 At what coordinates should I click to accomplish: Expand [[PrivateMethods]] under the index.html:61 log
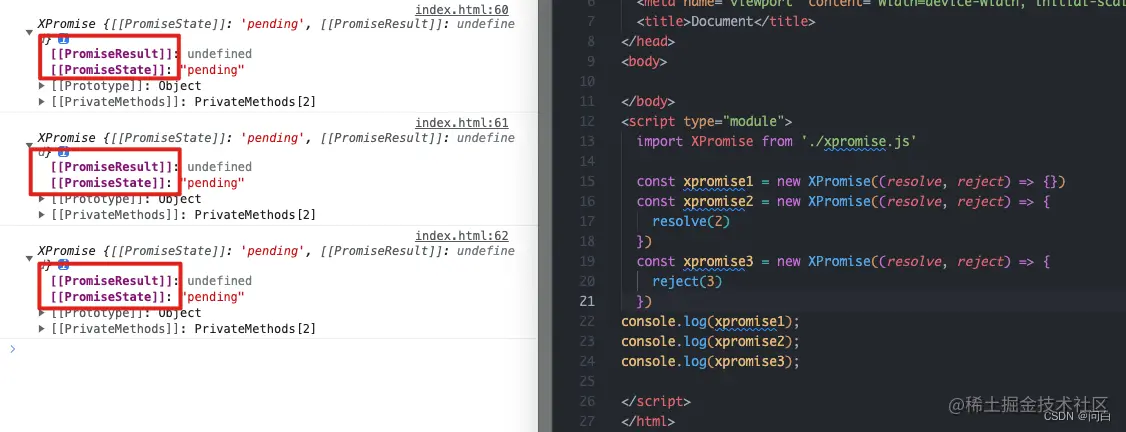(x=42, y=215)
